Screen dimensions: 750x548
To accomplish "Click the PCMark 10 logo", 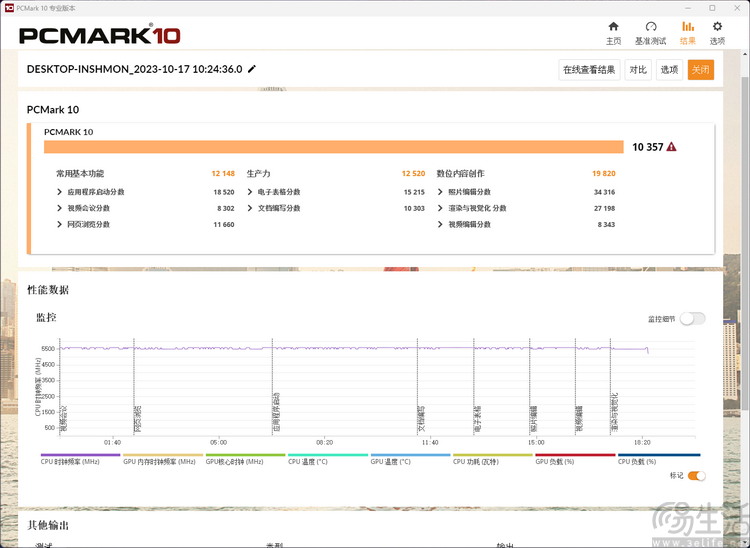I will coord(100,36).
